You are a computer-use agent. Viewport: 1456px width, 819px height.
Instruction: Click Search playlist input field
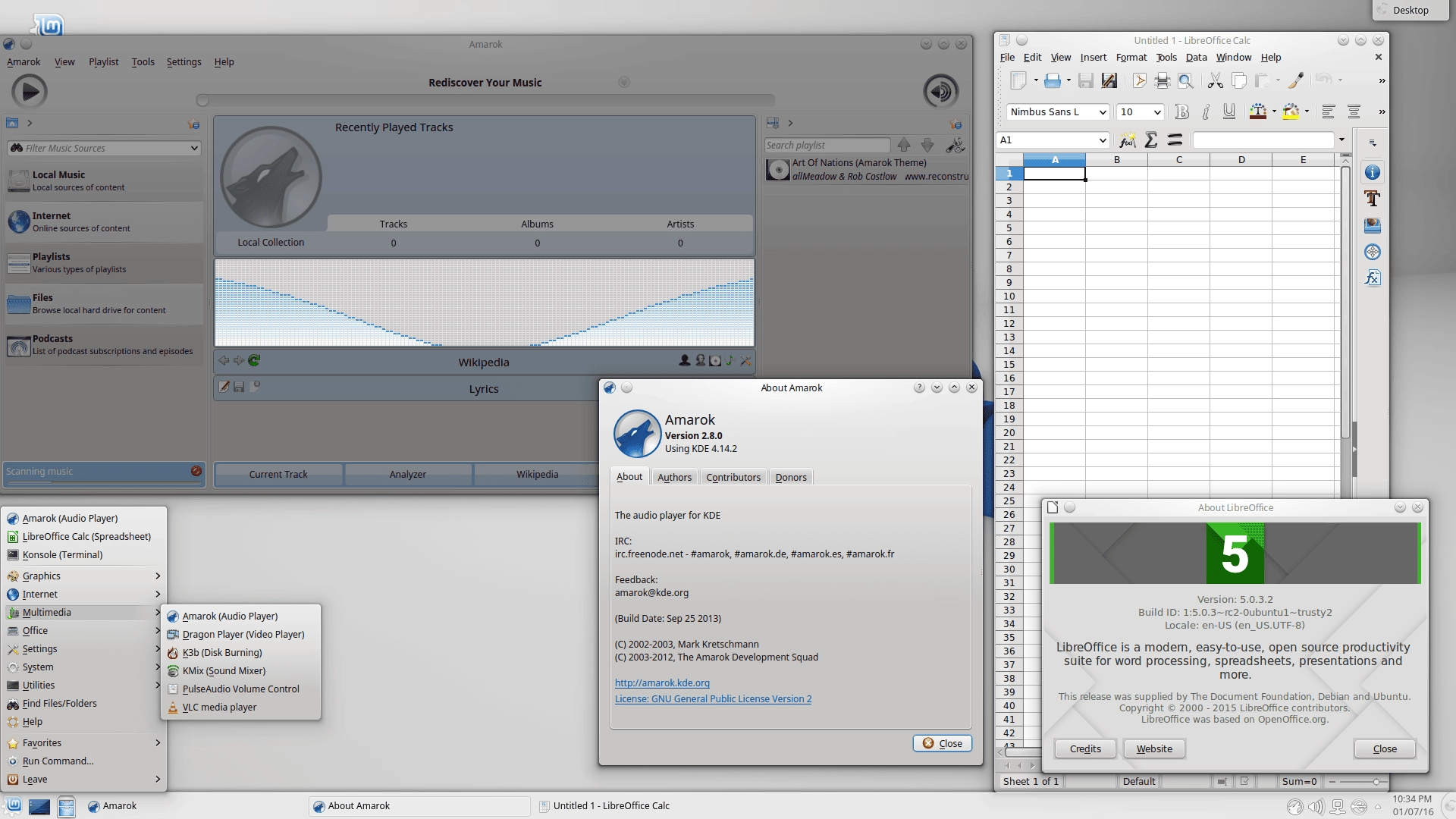[827, 145]
